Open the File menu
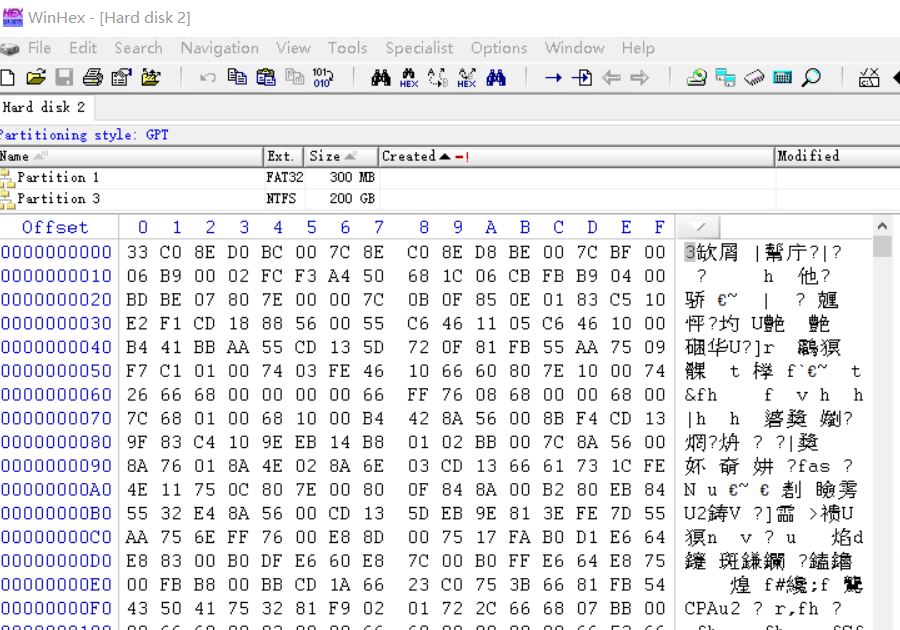 [40, 48]
